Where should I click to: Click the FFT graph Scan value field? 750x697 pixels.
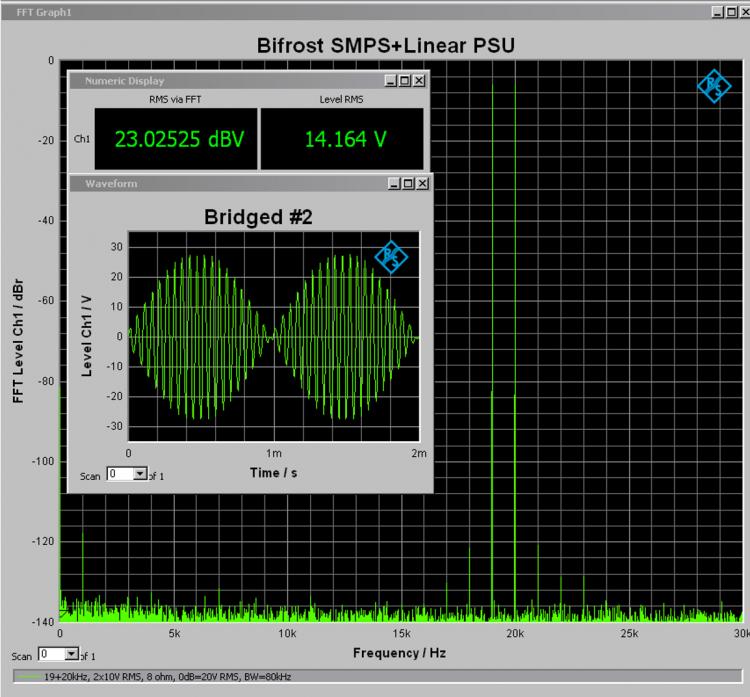pos(52,653)
